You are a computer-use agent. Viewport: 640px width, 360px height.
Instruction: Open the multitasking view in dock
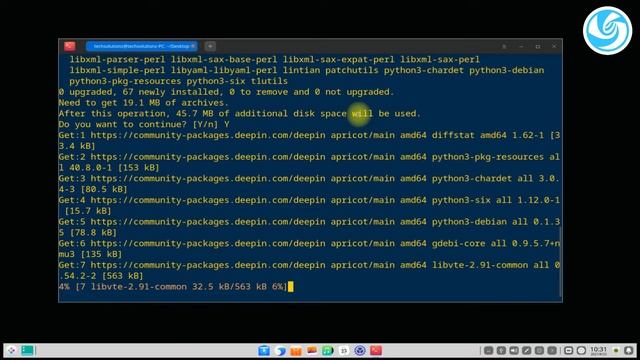click(x=27, y=350)
